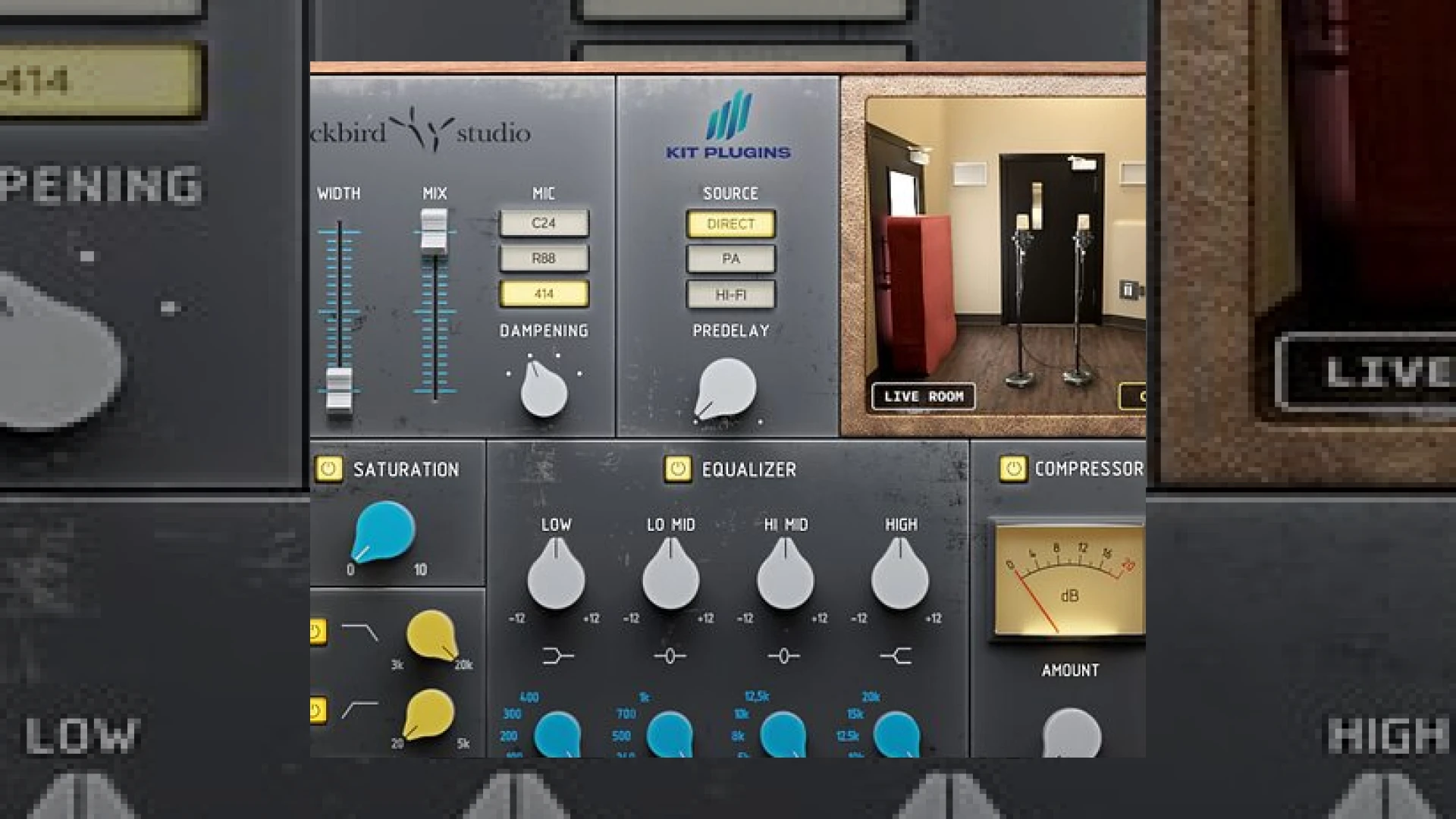Click the blue Lo Mid frequency knob
The width and height of the screenshot is (1456, 819).
(x=670, y=734)
